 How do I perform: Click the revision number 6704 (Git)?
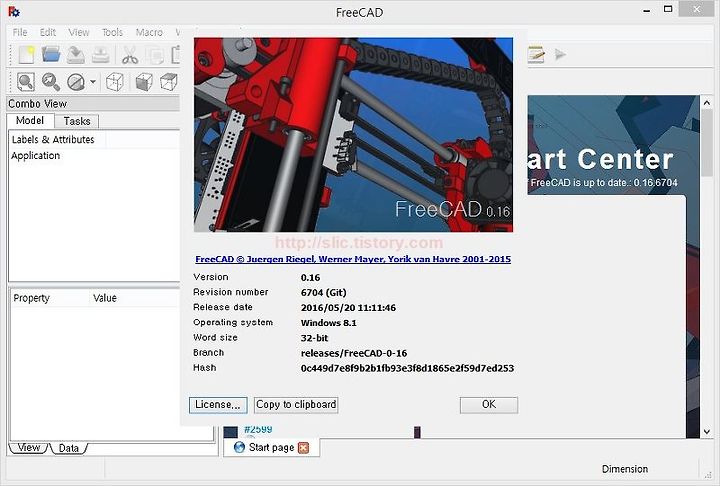323,293
